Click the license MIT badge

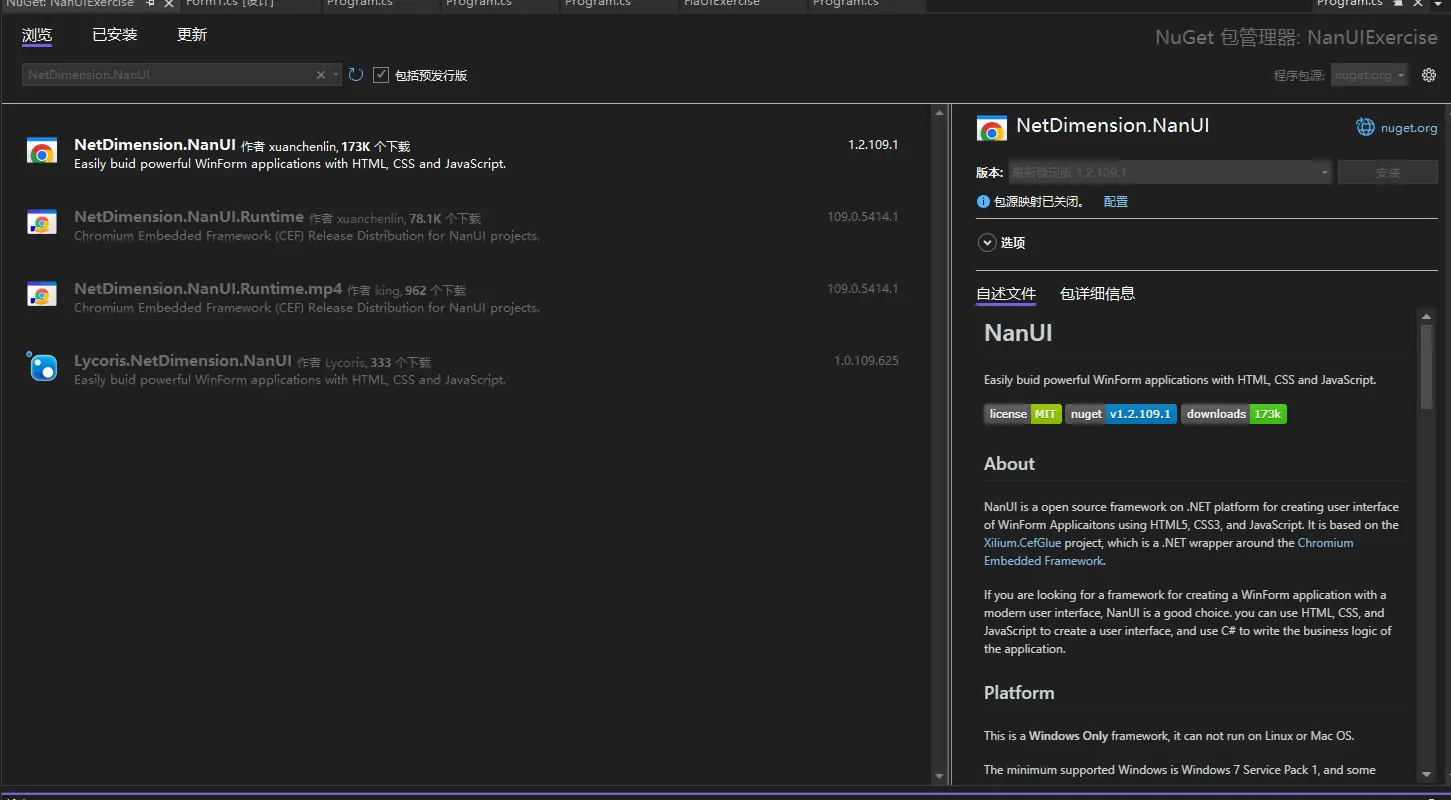tap(1022, 414)
